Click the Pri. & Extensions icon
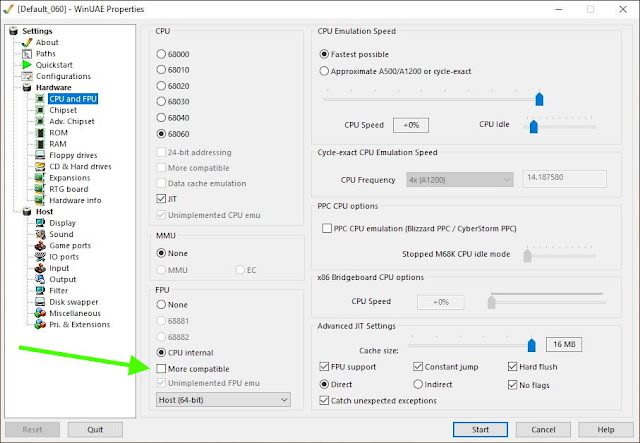The width and height of the screenshot is (640, 443). point(40,325)
